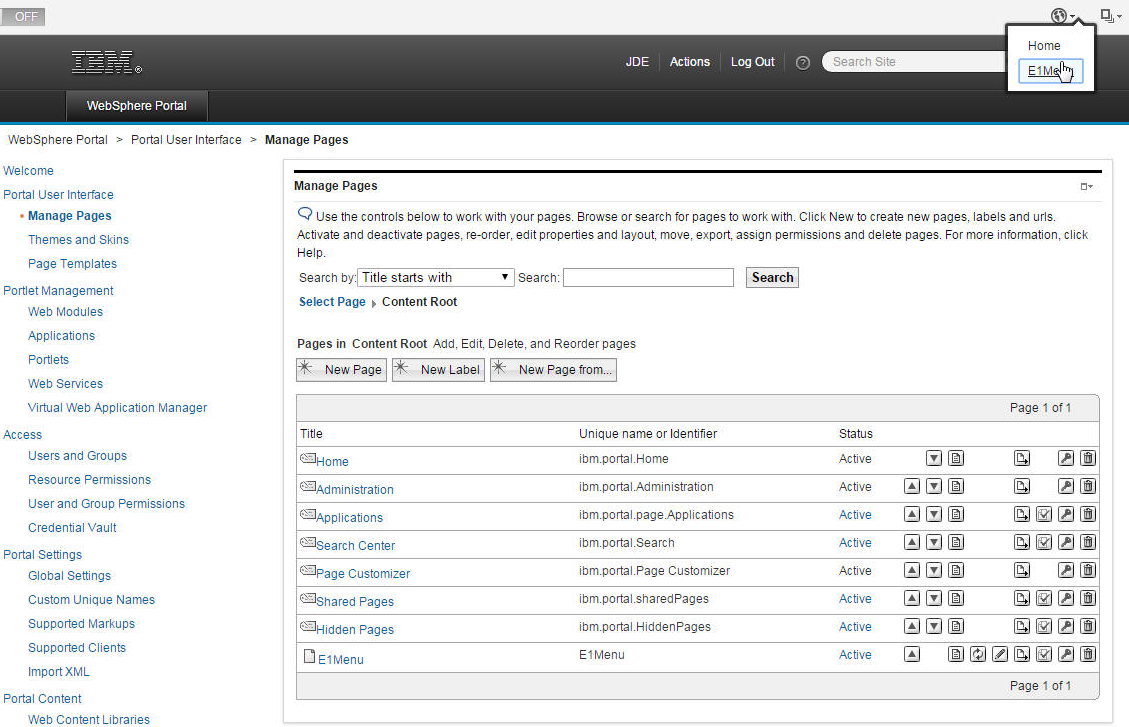Click the circular arrows icon in E1Menu row

tap(978, 654)
